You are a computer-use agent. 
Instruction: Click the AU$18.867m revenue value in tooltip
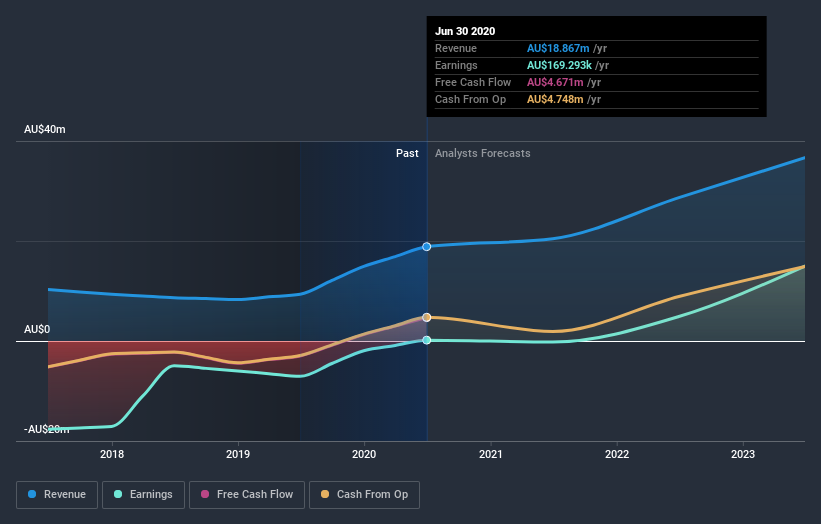pos(558,48)
